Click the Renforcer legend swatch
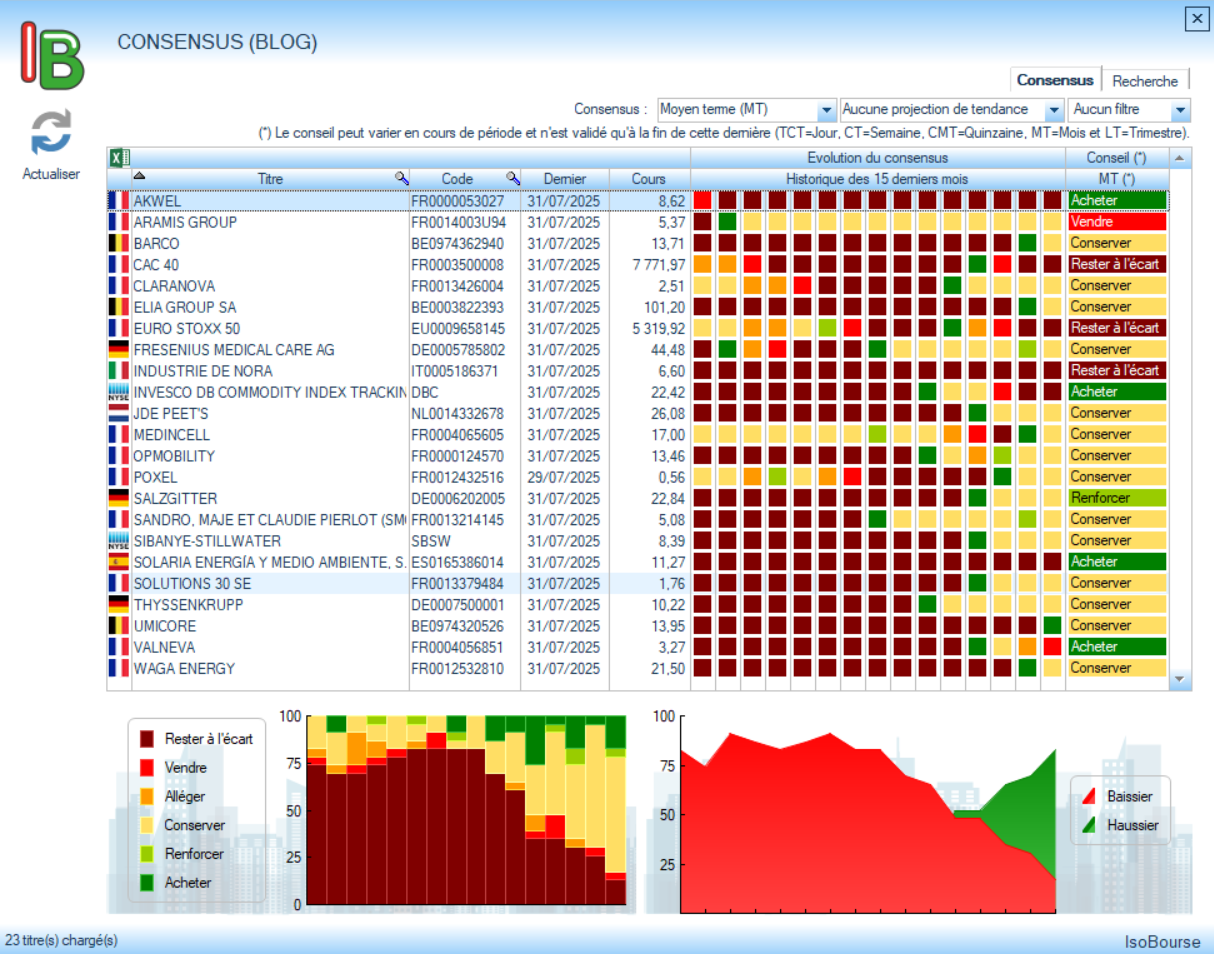 (147, 854)
